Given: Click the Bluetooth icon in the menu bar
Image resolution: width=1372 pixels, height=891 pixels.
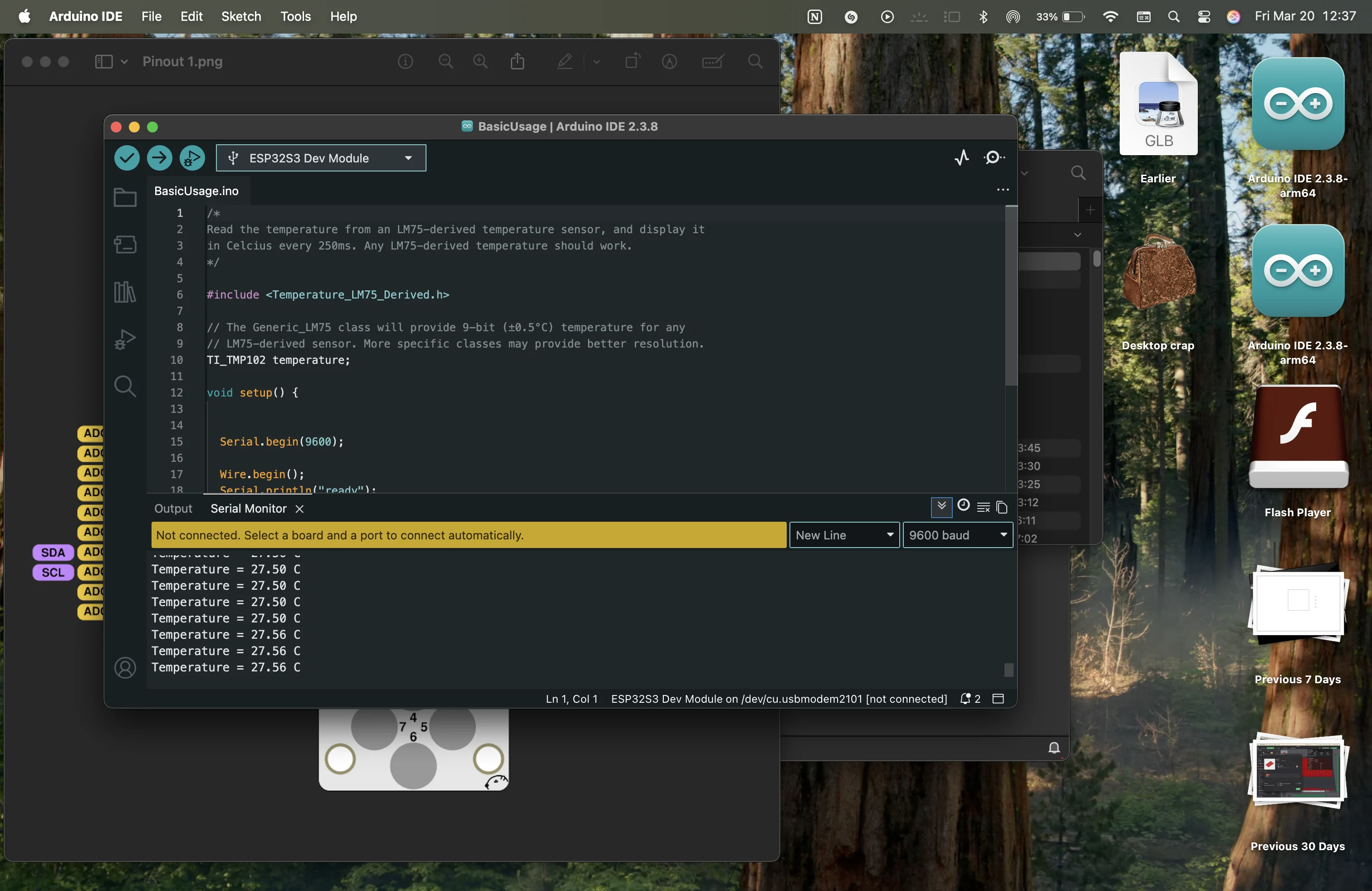Looking at the screenshot, I should tap(984, 16).
